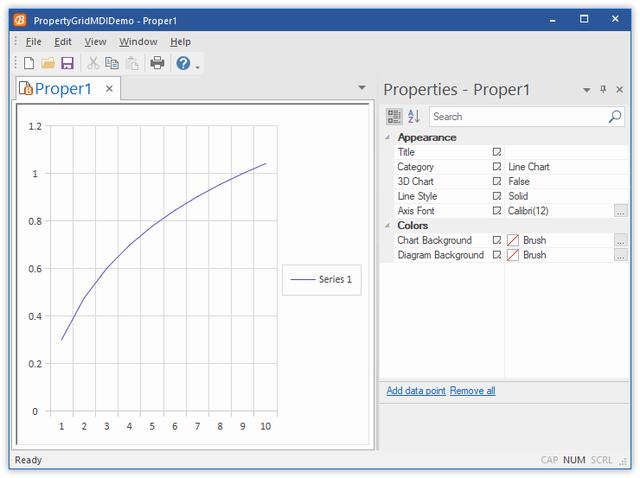640x478 pixels.
Task: Click the 3D Chart property marker box
Action: [496, 182]
